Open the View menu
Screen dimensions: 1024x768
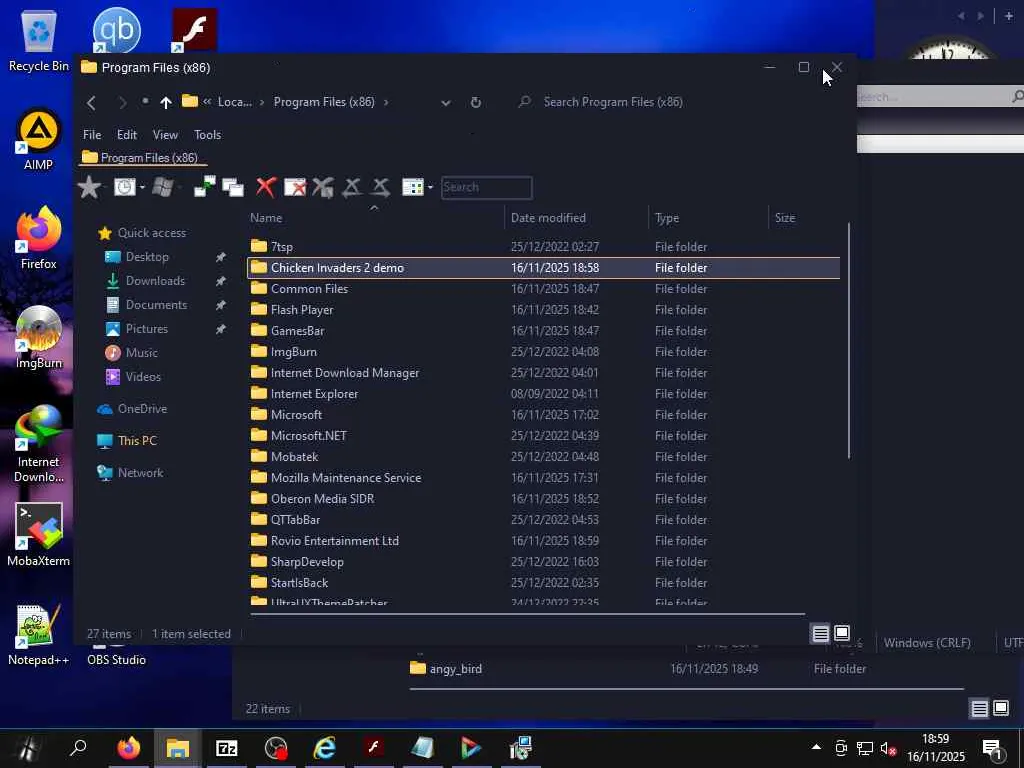(165, 135)
